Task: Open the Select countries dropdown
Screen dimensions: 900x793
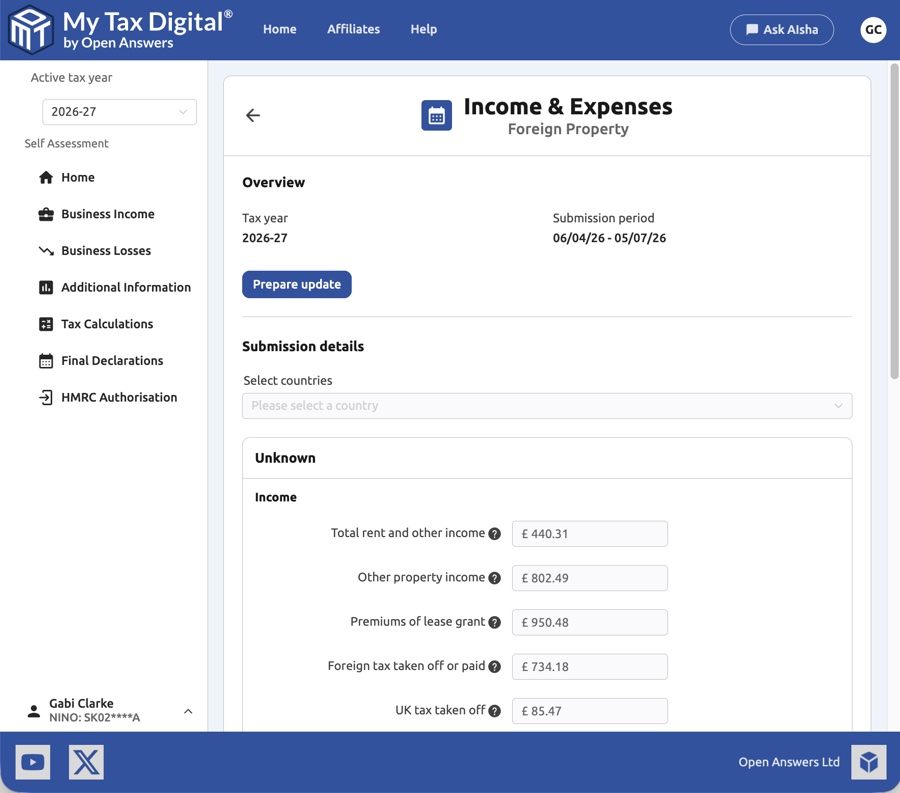Action: 546,406
